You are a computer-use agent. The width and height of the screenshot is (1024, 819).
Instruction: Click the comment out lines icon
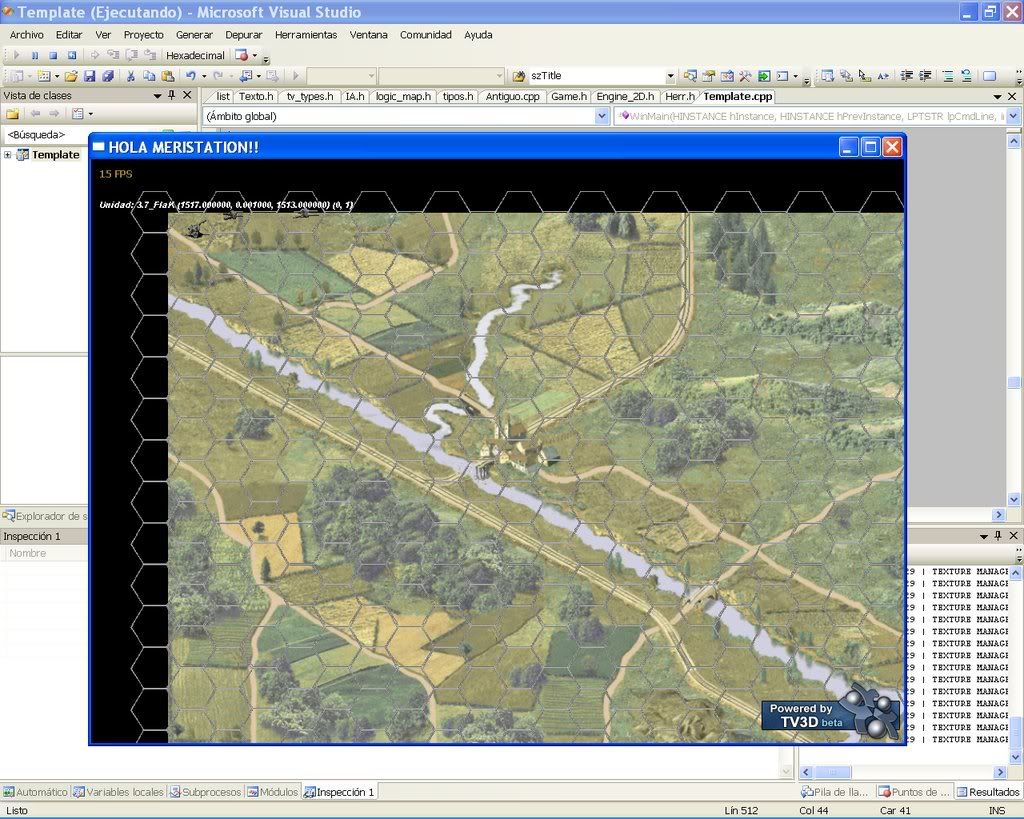click(948, 76)
